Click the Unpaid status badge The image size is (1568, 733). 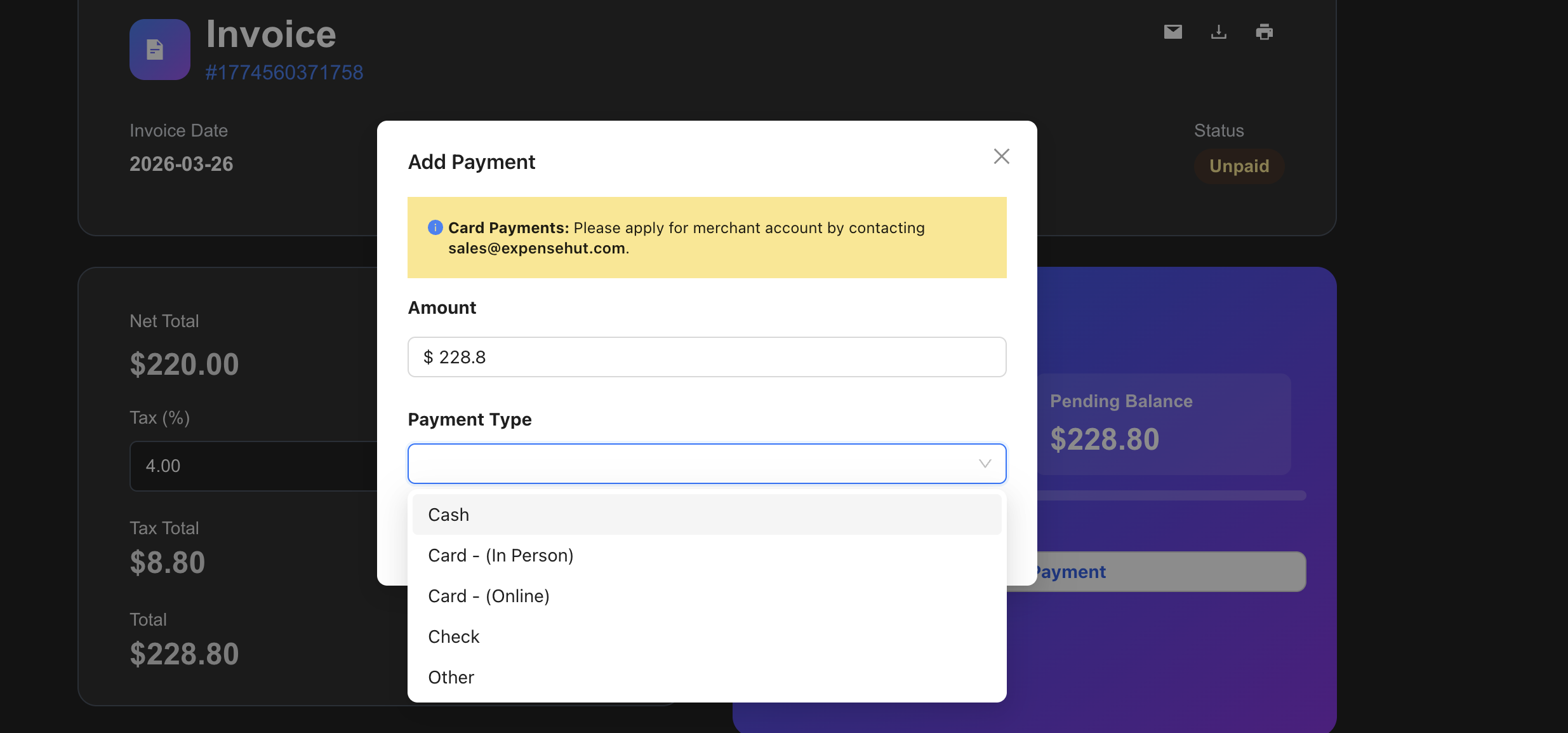(x=1239, y=166)
